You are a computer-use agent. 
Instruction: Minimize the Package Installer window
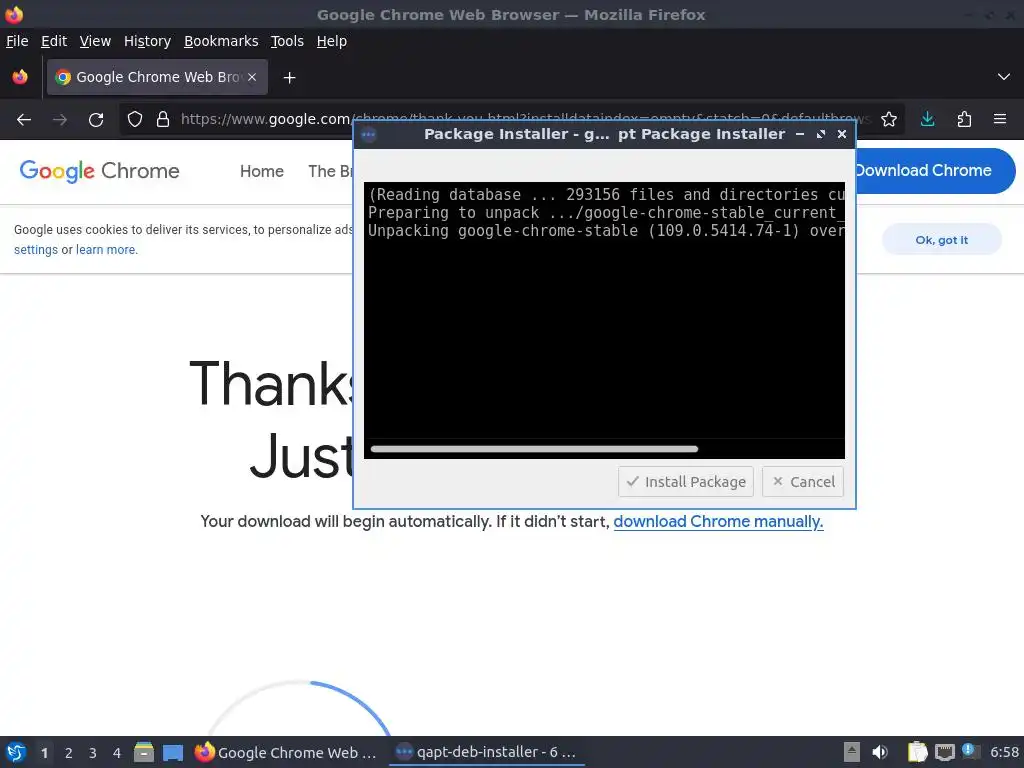(800, 134)
